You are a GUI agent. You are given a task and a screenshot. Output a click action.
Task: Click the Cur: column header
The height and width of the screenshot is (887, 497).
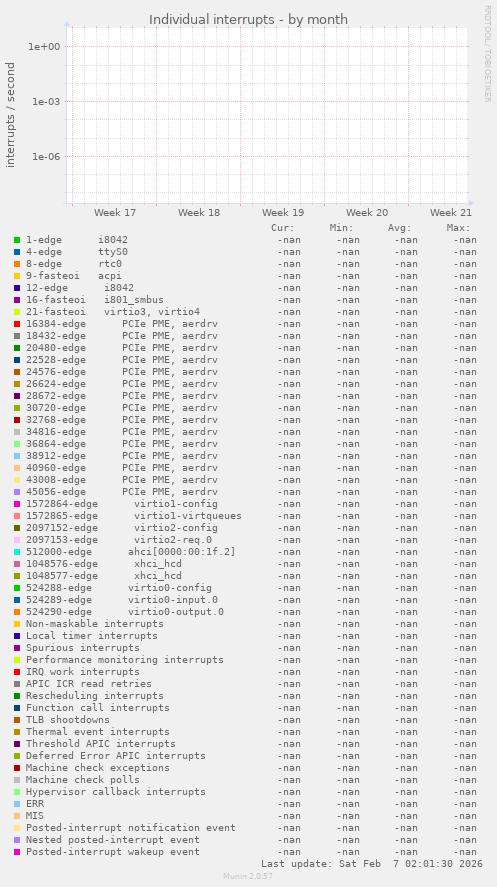(283, 228)
